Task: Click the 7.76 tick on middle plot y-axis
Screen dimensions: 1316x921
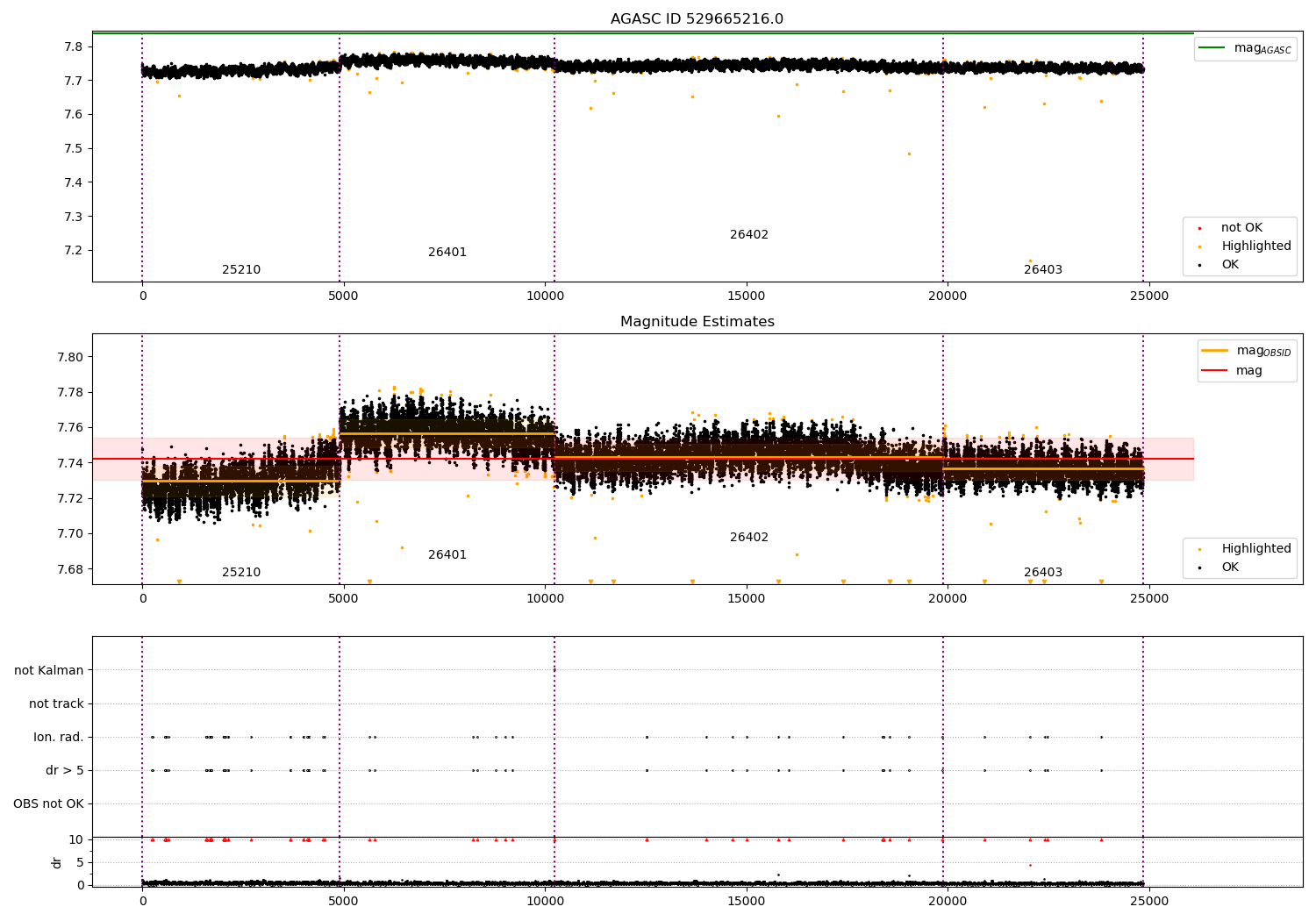Action: tap(71, 428)
